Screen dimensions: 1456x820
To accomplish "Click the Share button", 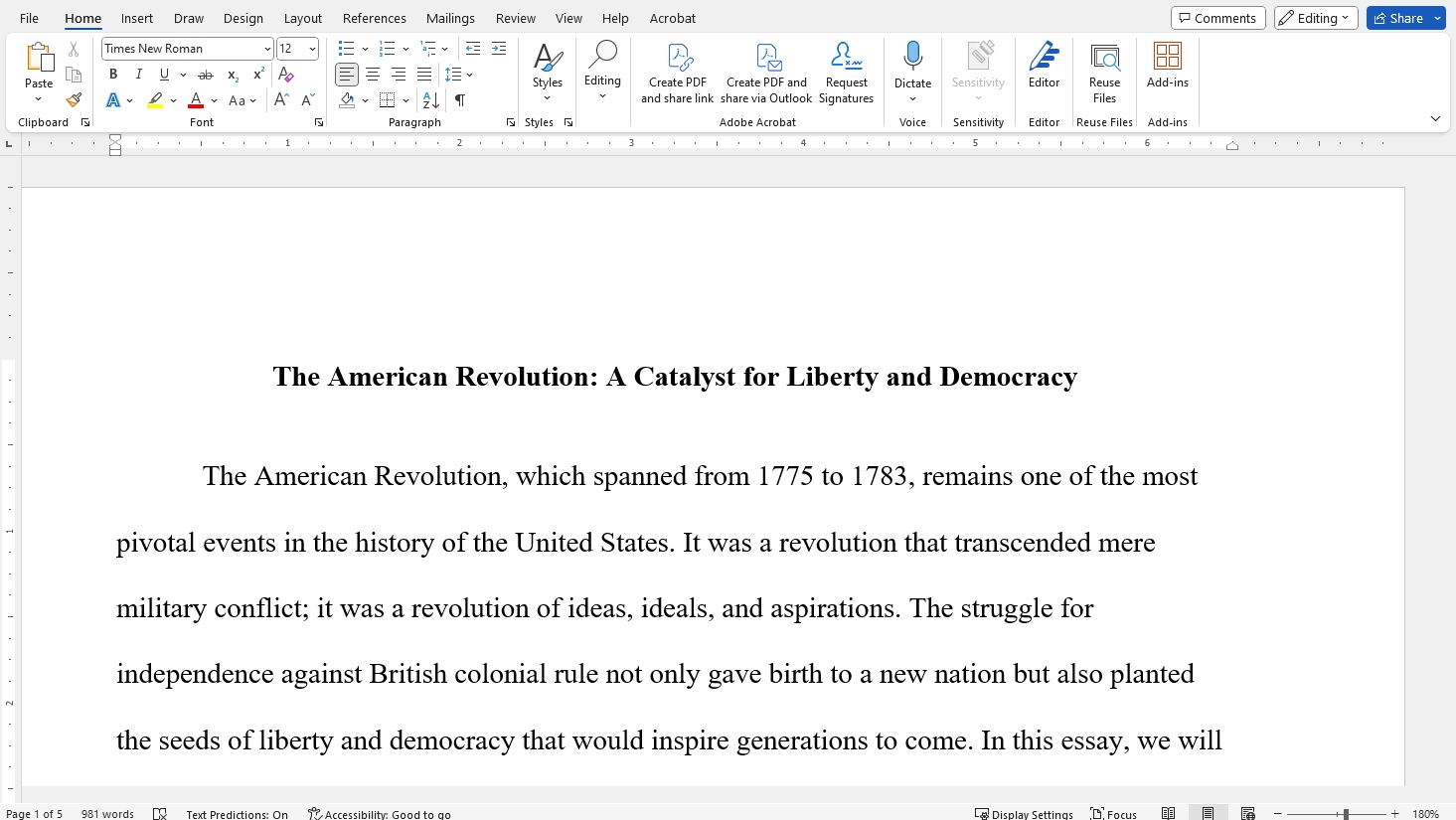I will point(1397,18).
